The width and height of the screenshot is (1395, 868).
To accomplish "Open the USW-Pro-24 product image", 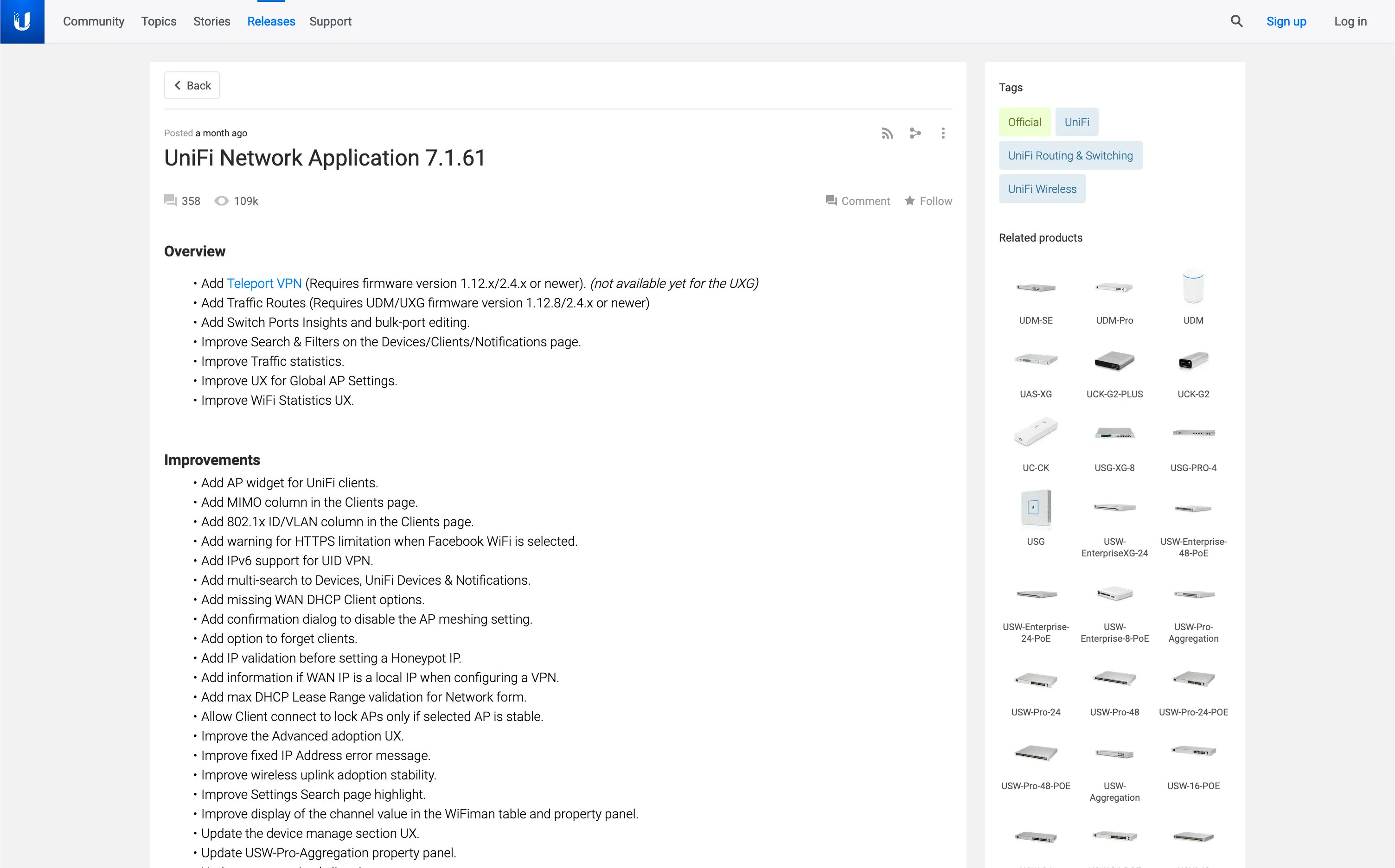I will pos(1036,680).
